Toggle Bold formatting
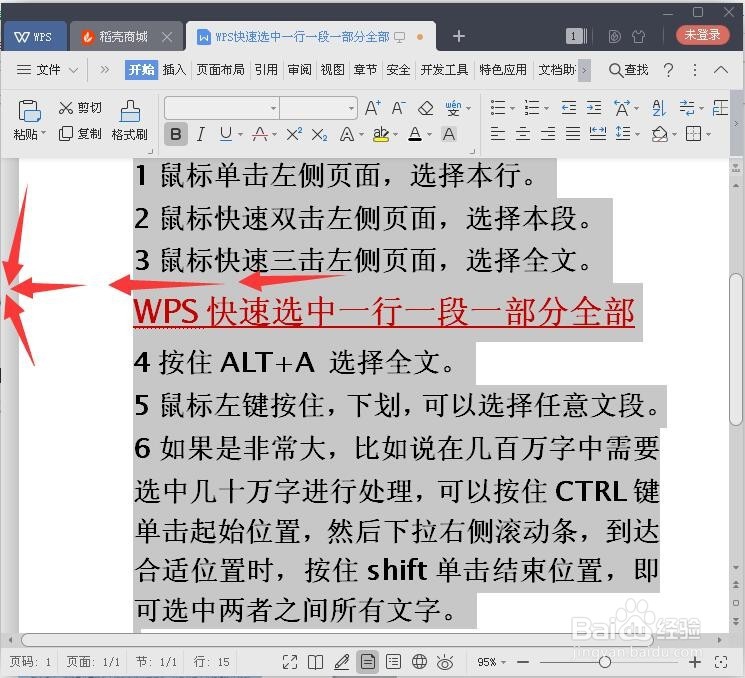Screen dimensions: 745x678 175,134
